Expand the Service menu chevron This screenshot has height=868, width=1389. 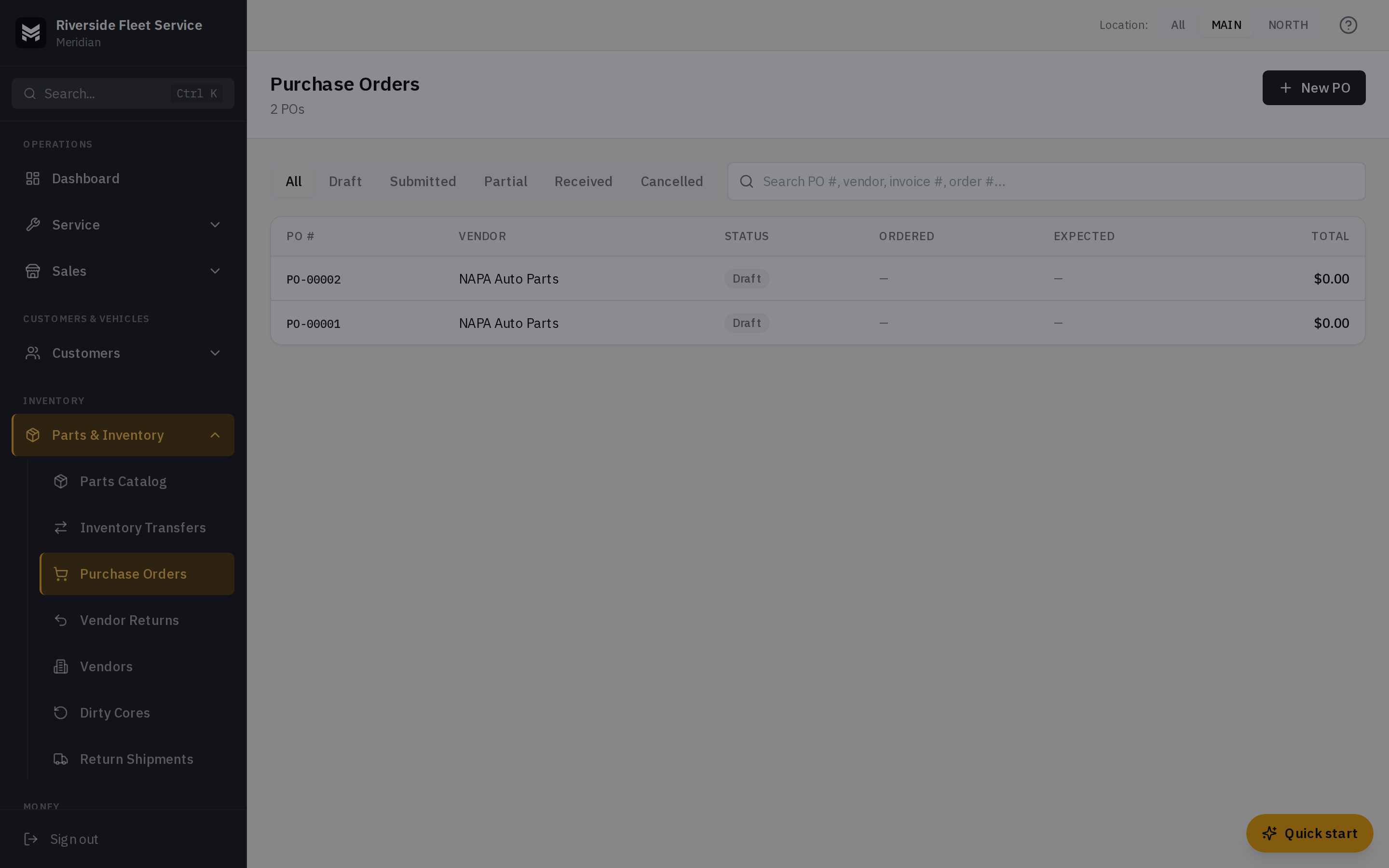(x=215, y=225)
